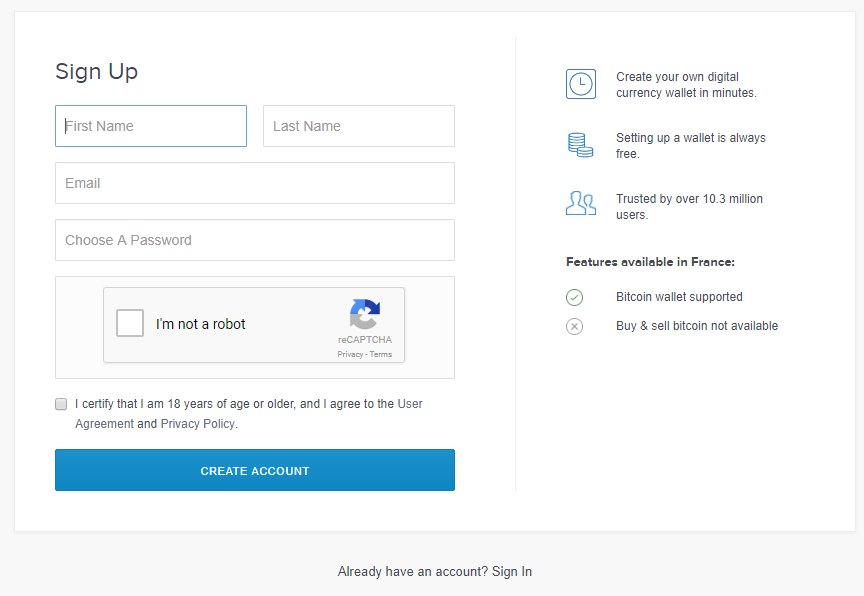
Task: Click 'Features available in France:' heading
Action: pos(650,262)
